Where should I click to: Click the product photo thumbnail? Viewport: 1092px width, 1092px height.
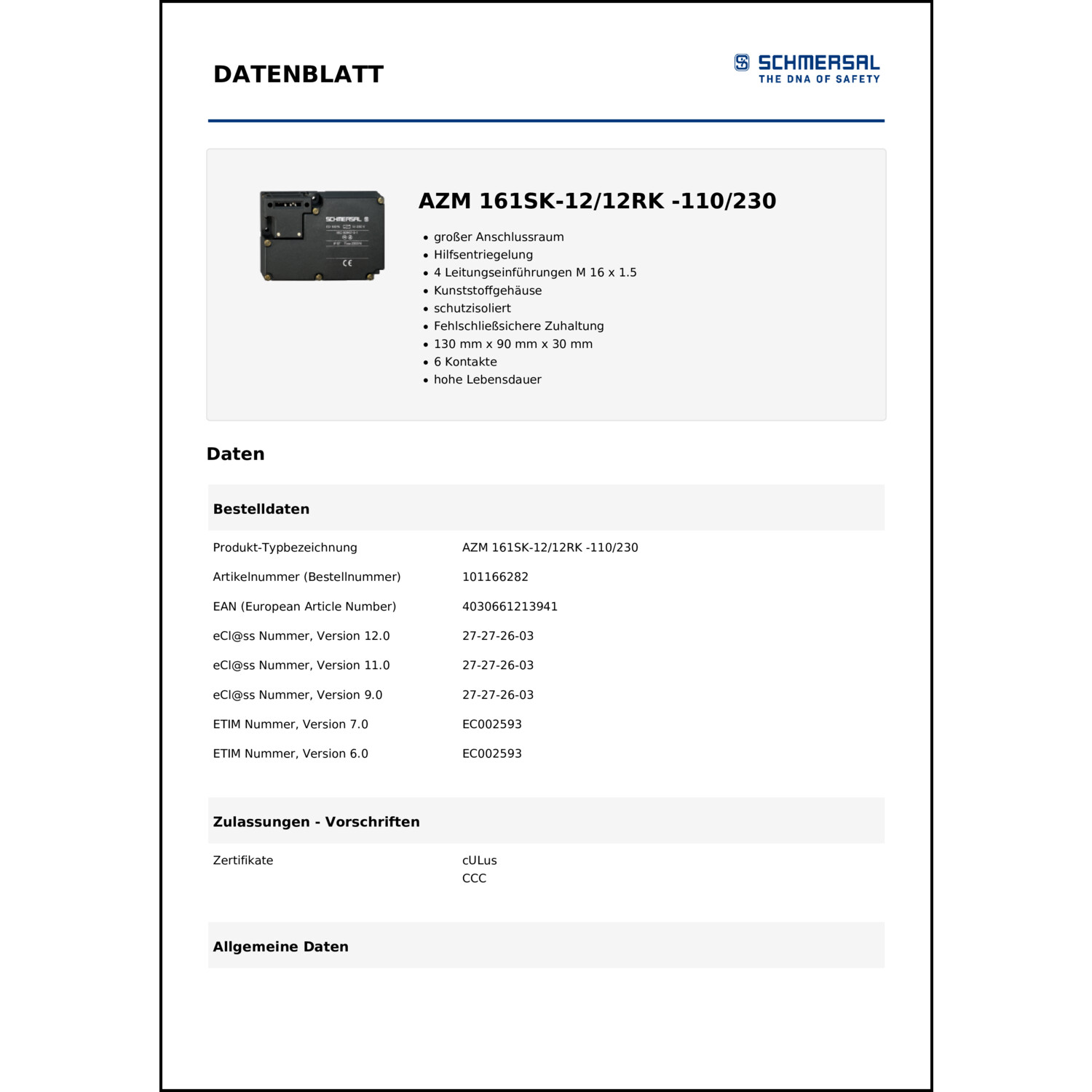pyautogui.click(x=323, y=235)
